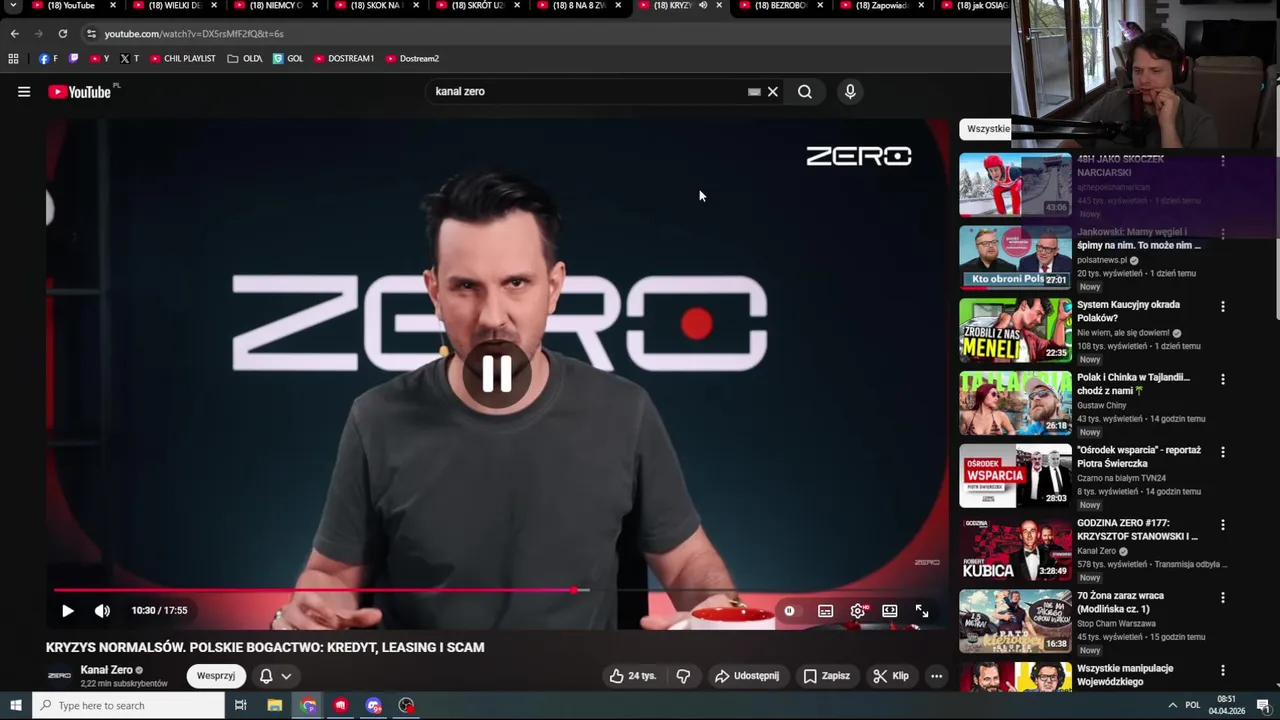
Task: Open the DOSTREAM1 bookmark
Action: (344, 59)
